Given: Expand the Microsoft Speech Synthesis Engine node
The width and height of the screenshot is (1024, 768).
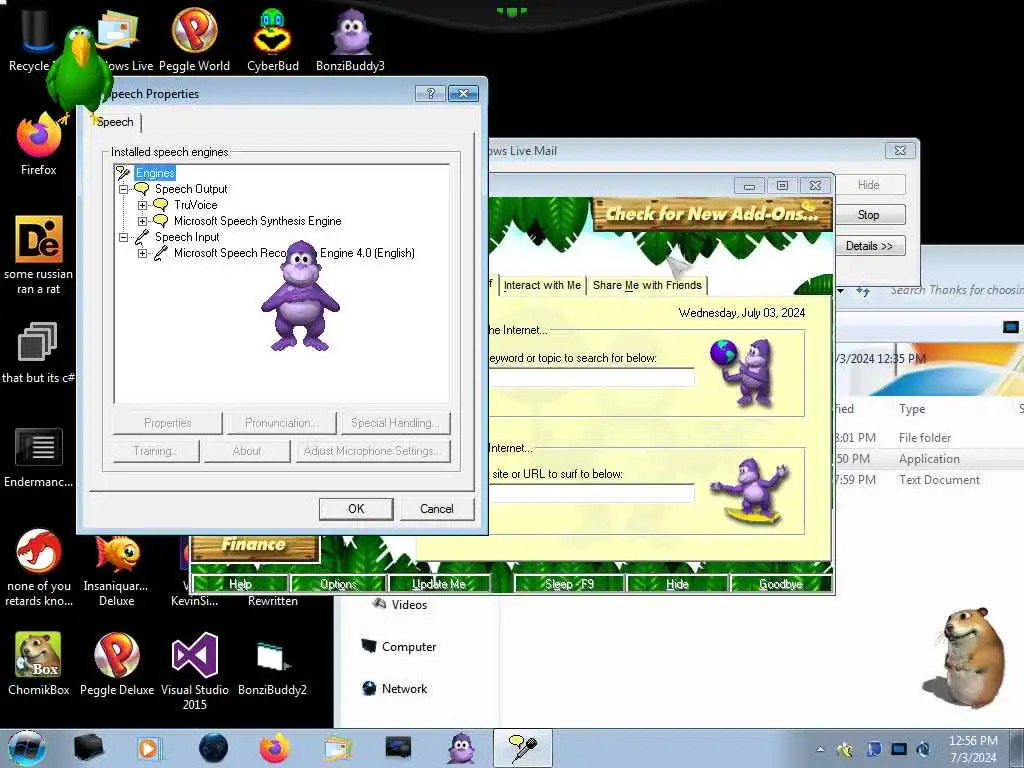Looking at the screenshot, I should (x=142, y=221).
